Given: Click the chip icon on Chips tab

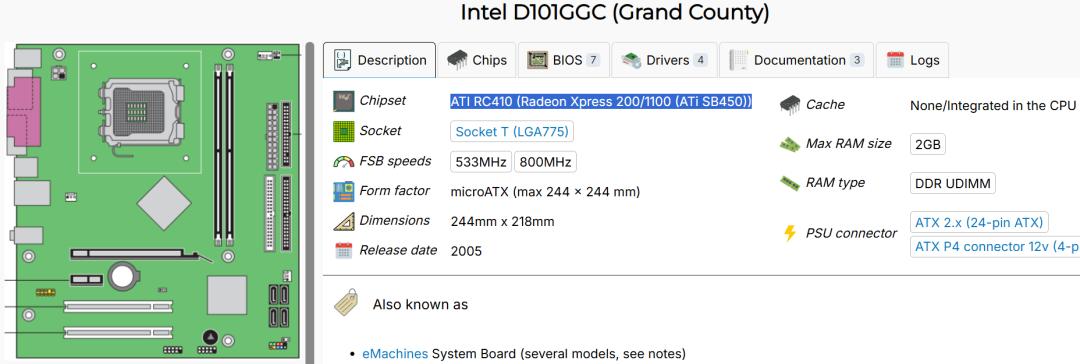Looking at the screenshot, I should [457, 60].
